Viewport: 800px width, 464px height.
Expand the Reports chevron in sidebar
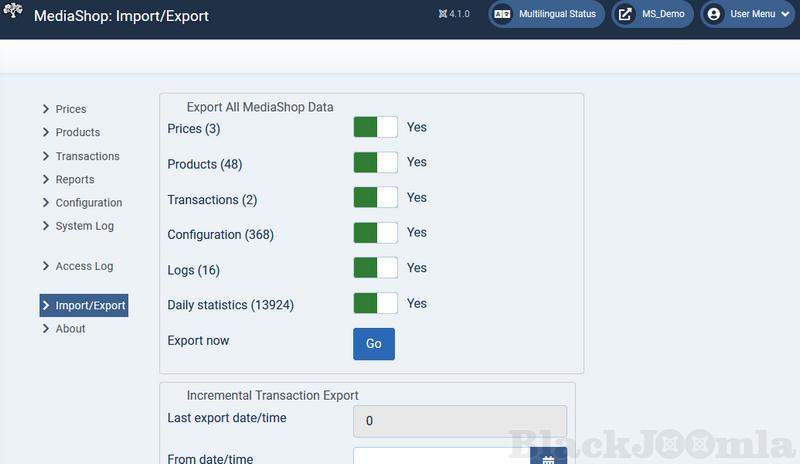46,179
